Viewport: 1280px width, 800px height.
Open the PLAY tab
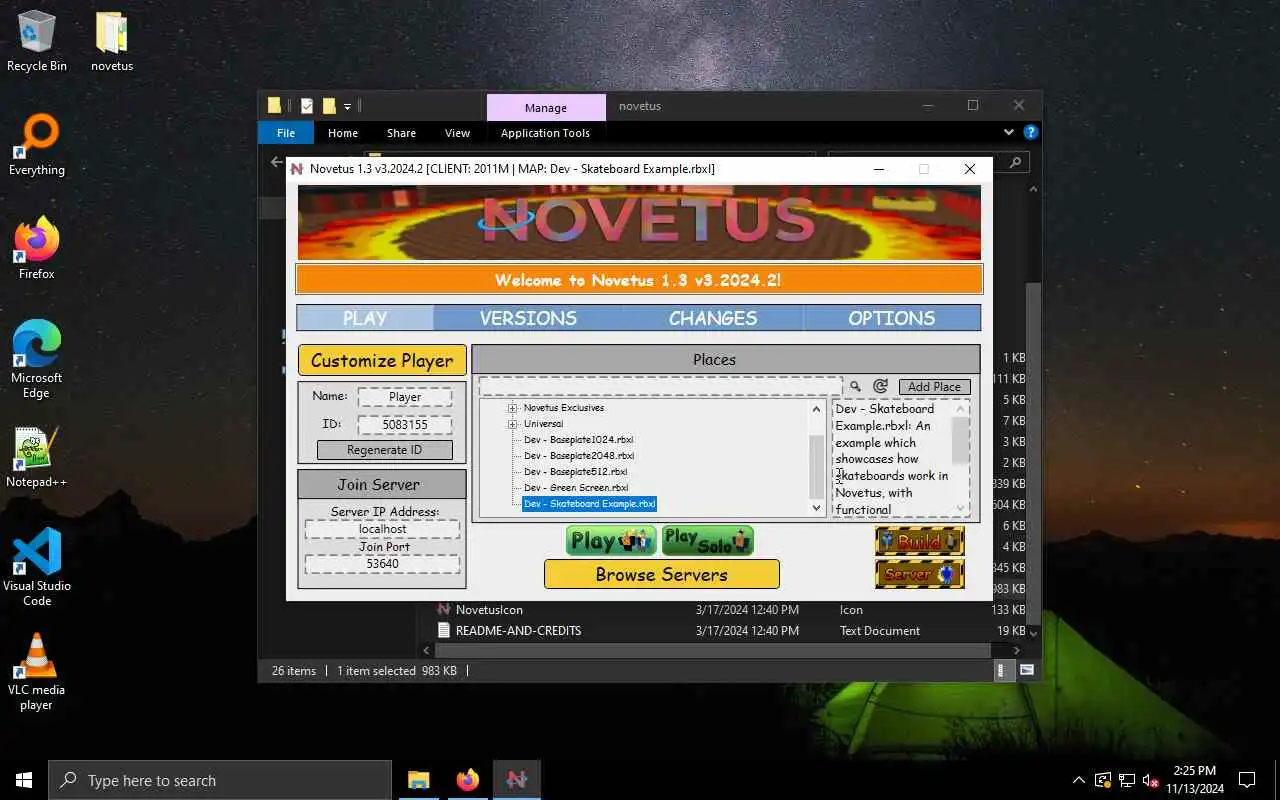point(365,318)
